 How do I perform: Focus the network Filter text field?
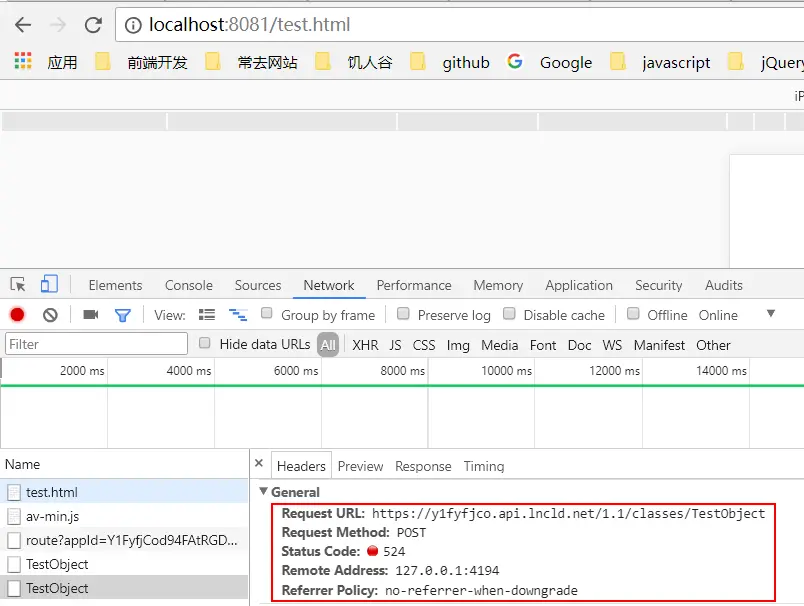(96, 344)
